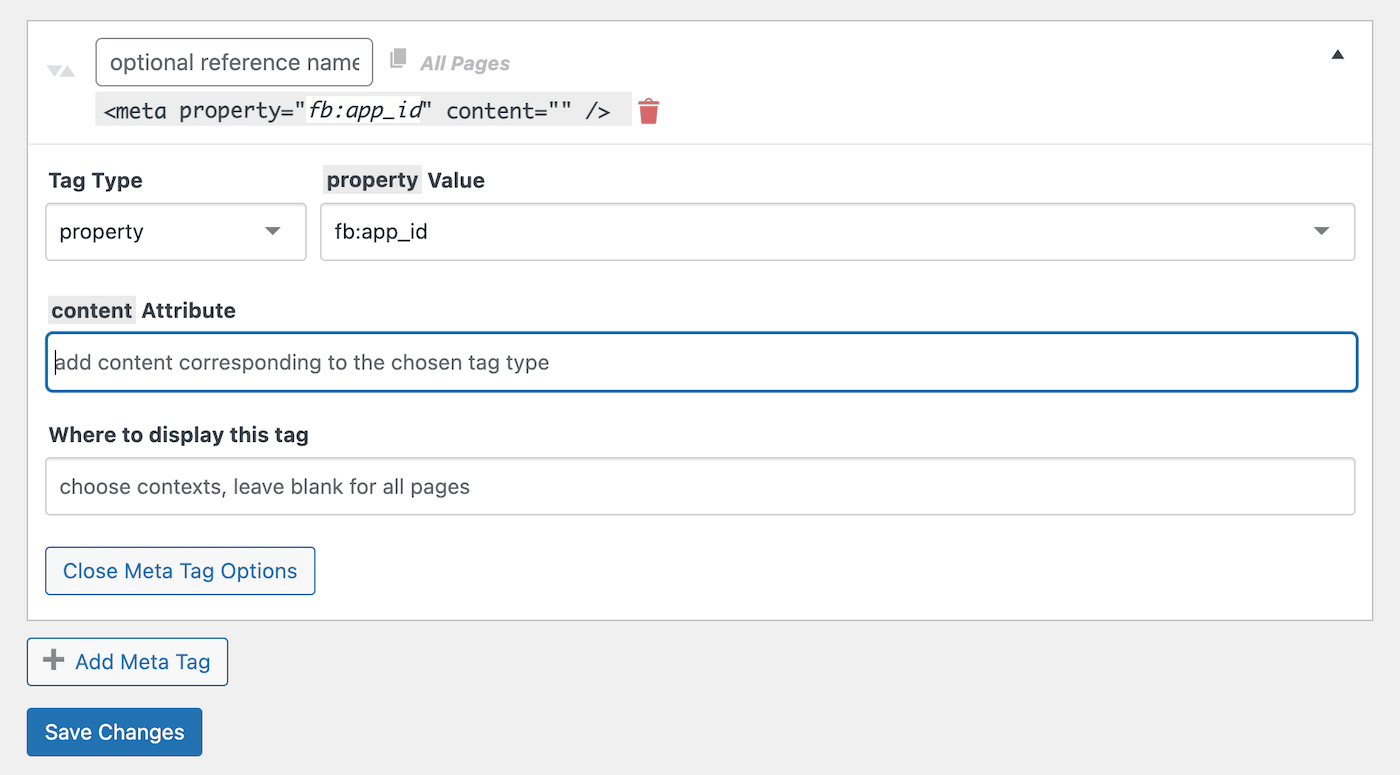The height and width of the screenshot is (775, 1400).
Task: Click the content Attribute text field
Action: (700, 362)
